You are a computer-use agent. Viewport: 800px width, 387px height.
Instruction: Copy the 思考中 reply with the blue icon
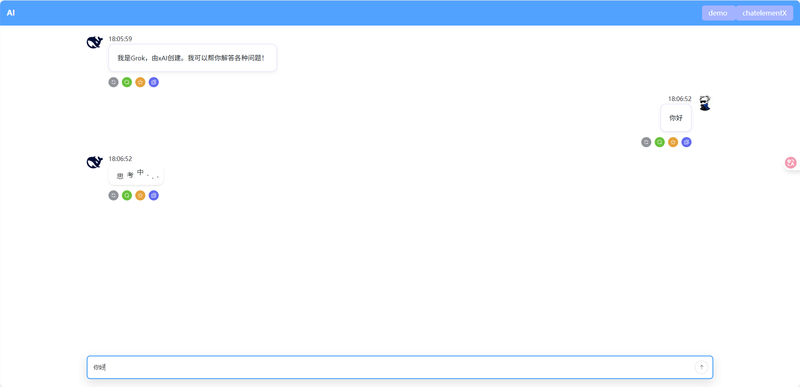(x=154, y=195)
